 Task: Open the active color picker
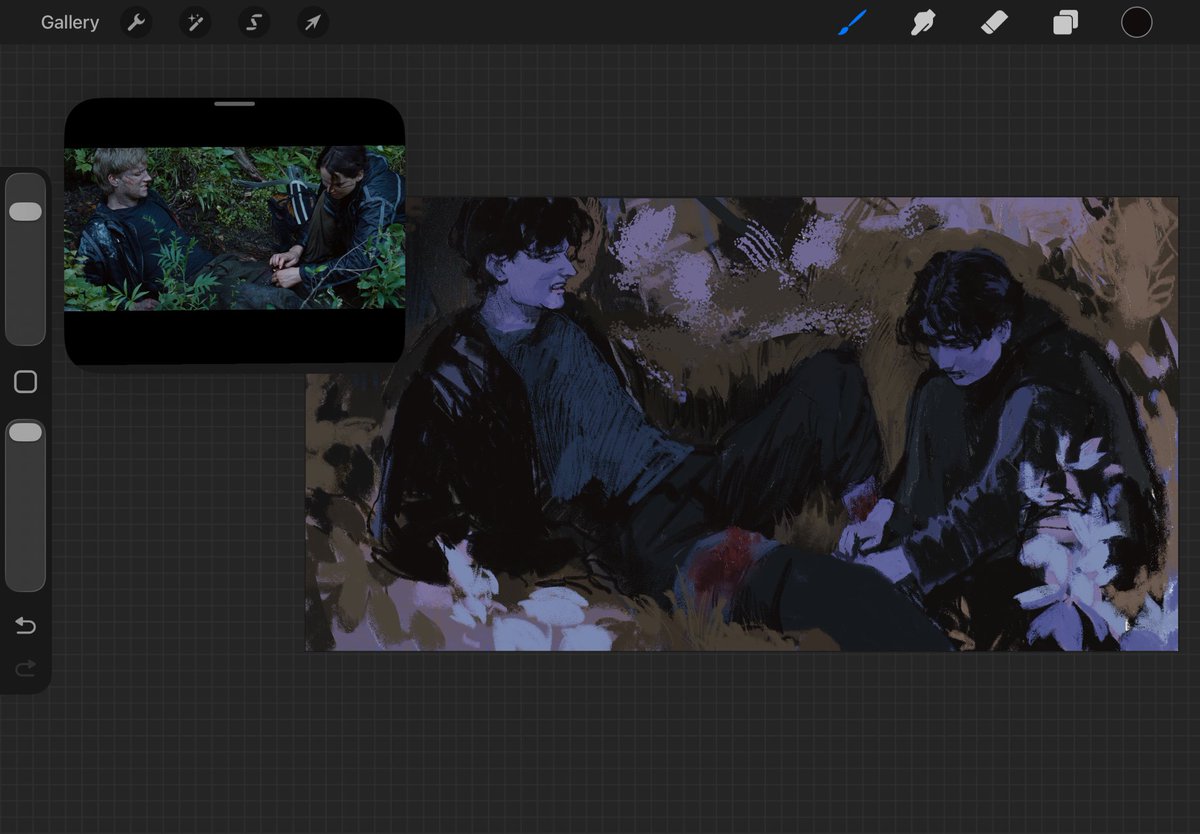(x=1136, y=22)
